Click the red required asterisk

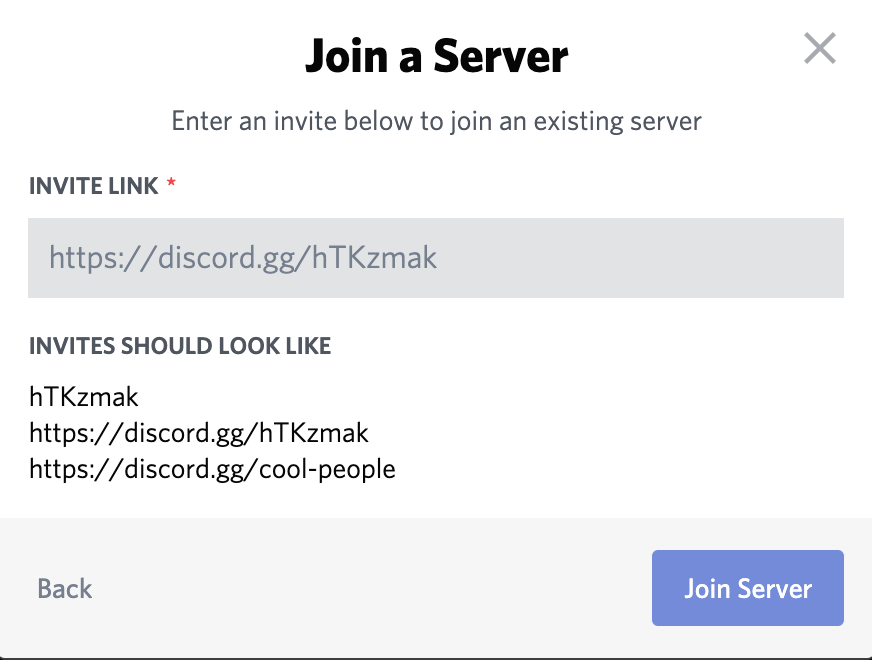pos(171,185)
